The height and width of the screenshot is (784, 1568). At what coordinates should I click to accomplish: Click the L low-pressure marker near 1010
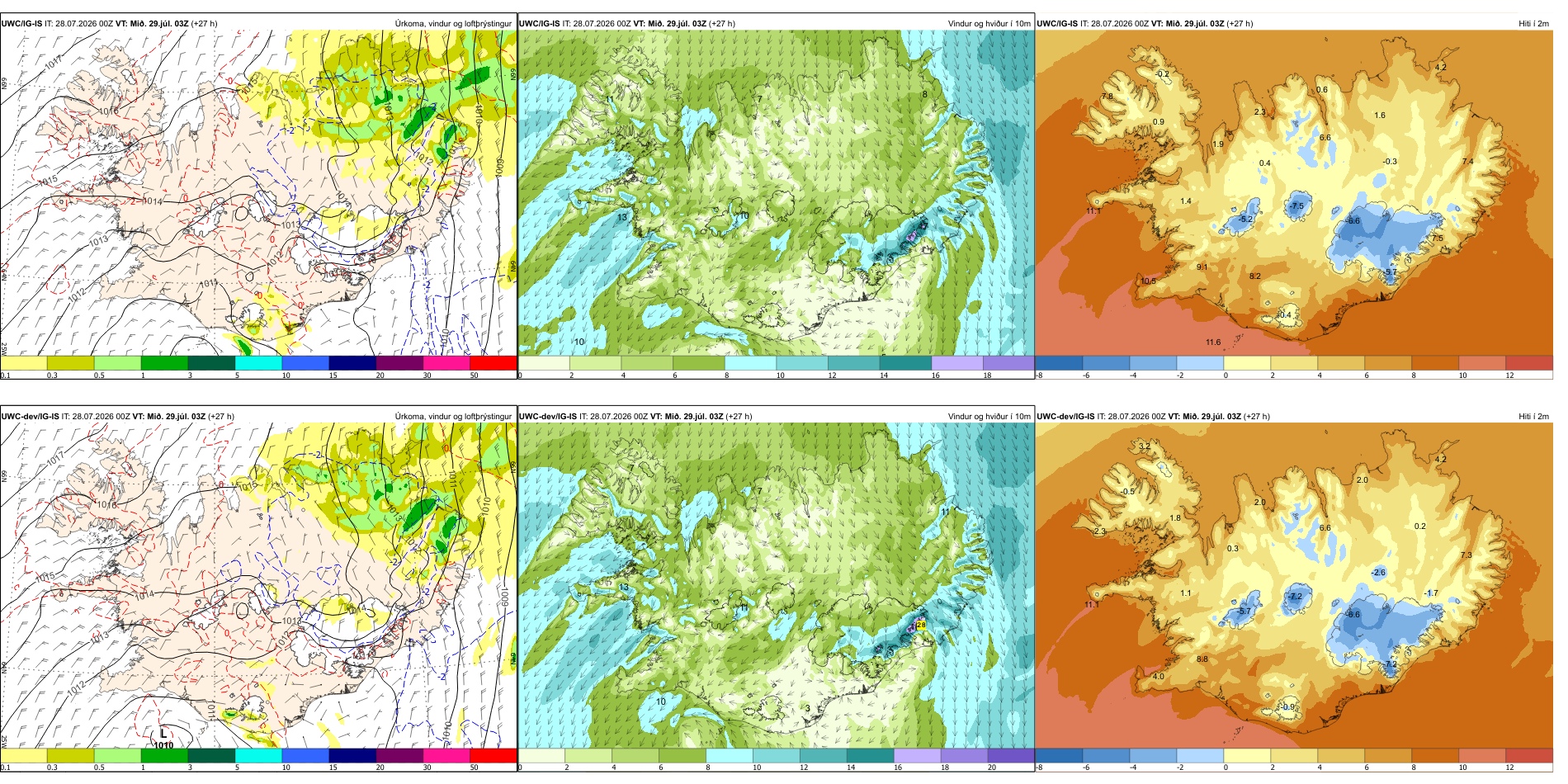[163, 733]
